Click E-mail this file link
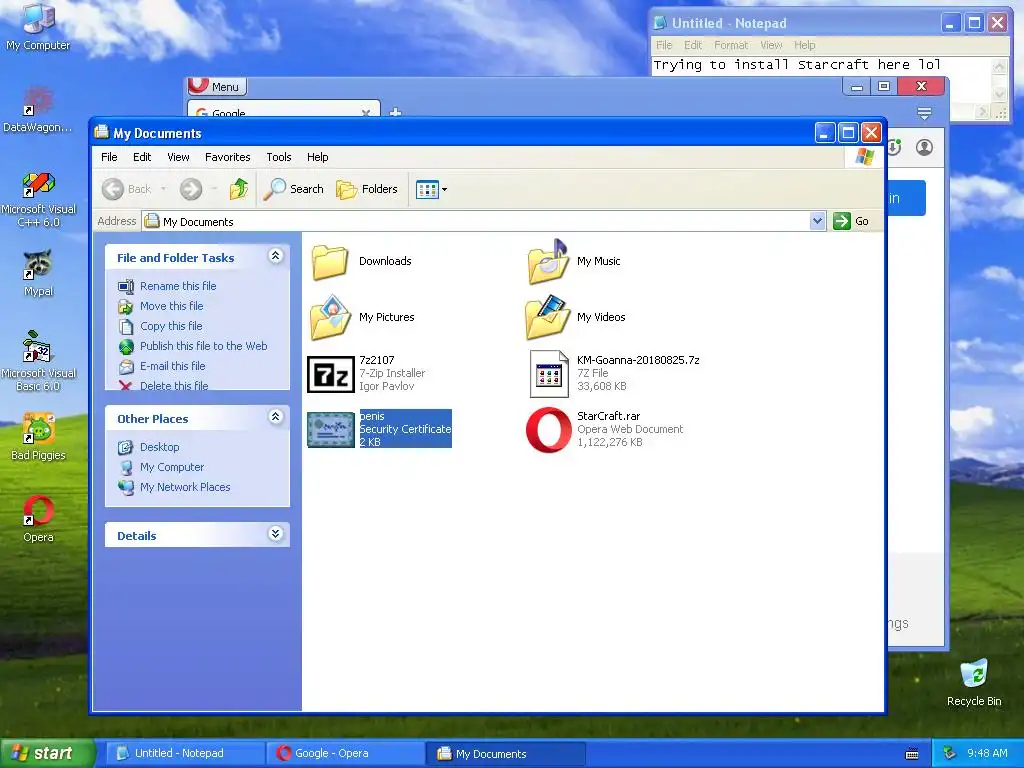The height and width of the screenshot is (768, 1024). point(172,366)
